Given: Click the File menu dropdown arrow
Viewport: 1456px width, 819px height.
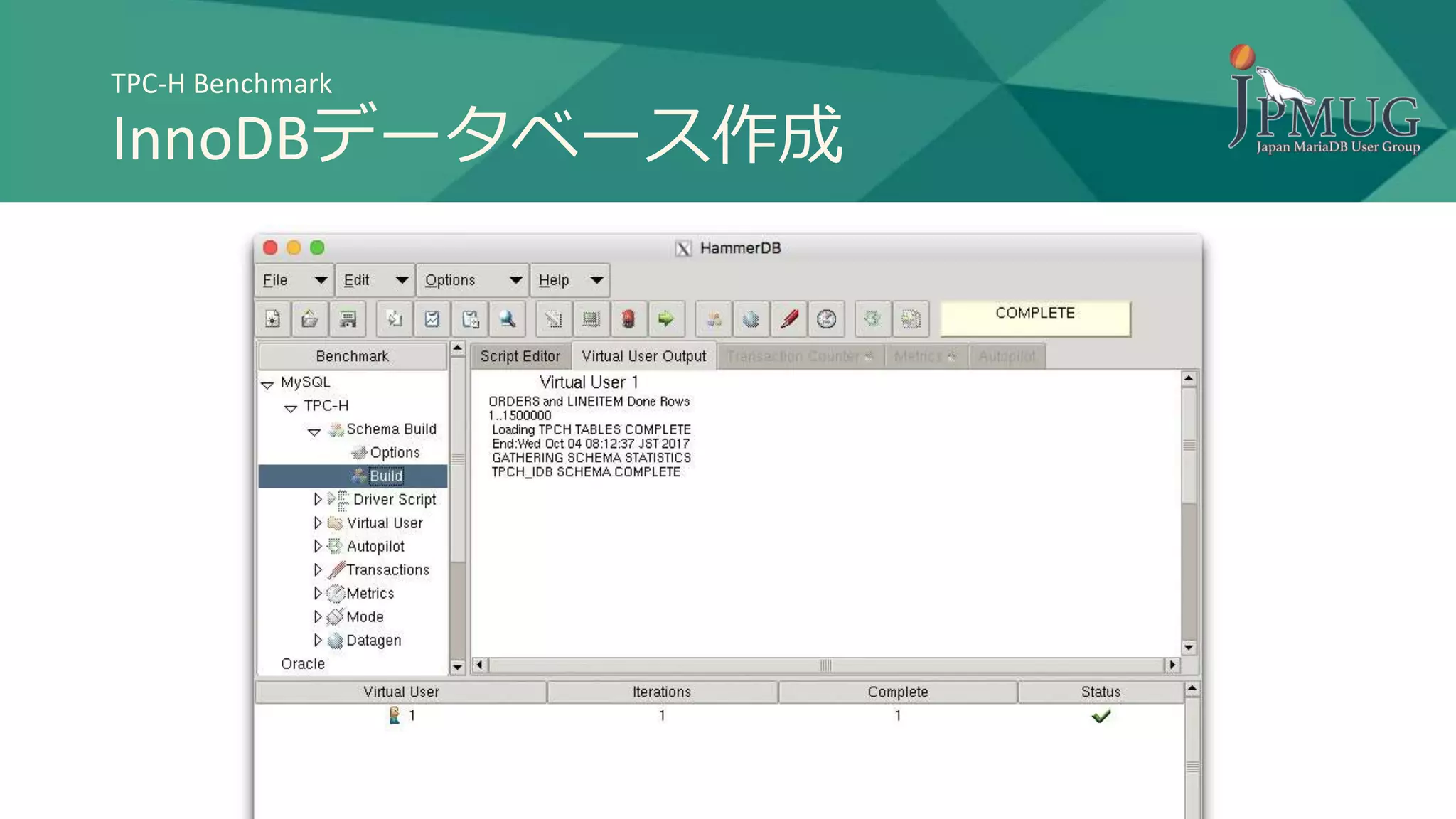Looking at the screenshot, I should coord(321,280).
